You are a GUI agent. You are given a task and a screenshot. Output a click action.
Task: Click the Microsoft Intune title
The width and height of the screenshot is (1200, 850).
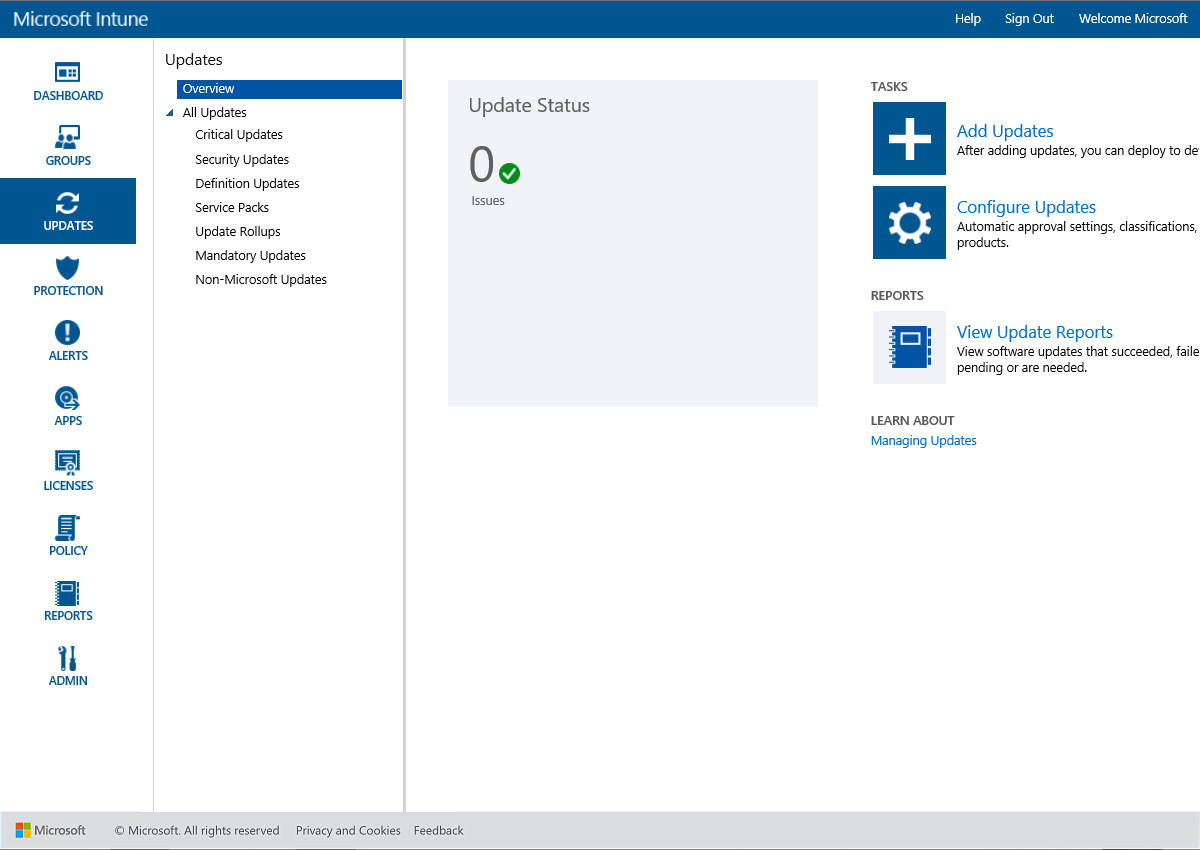[81, 19]
